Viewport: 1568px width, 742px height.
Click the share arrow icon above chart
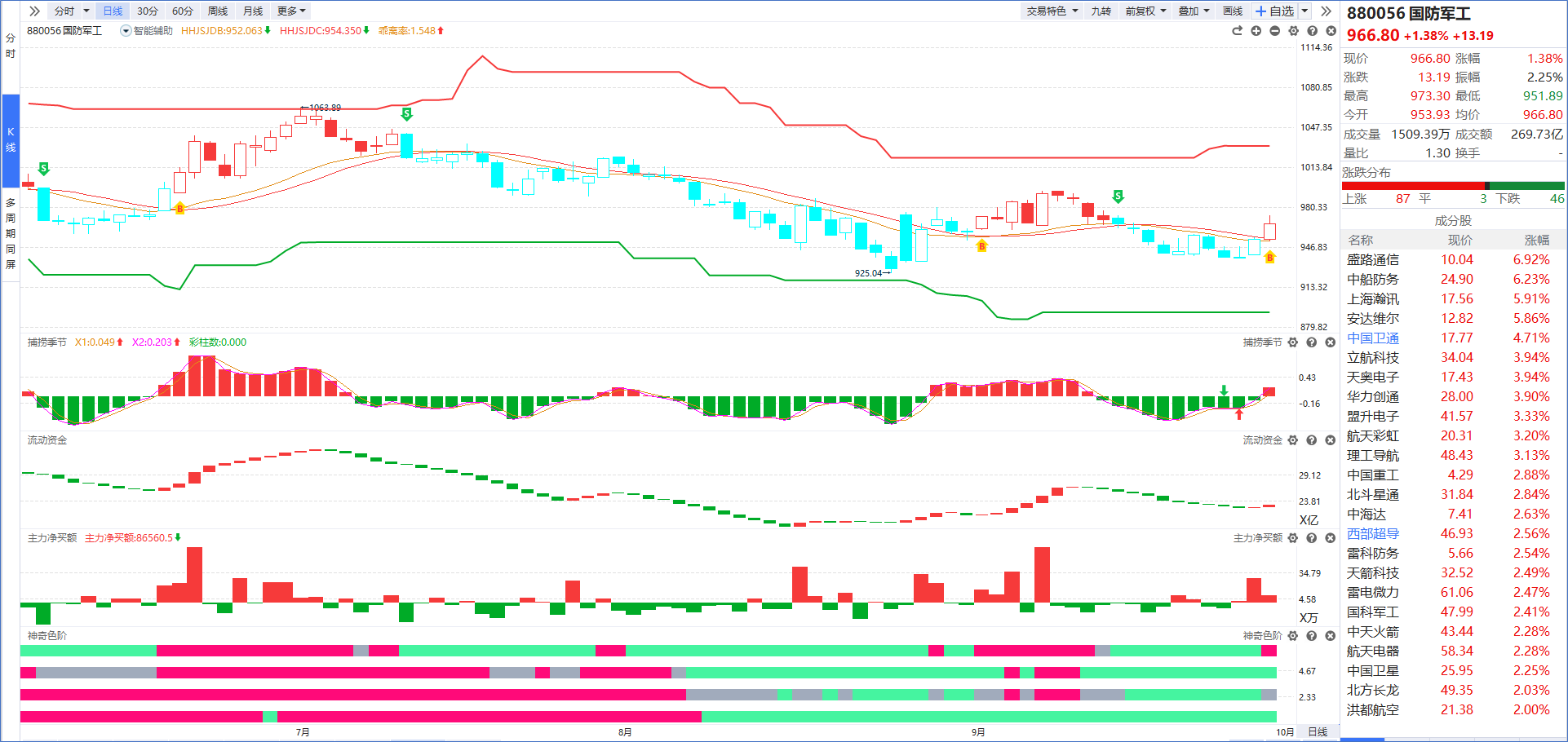pos(1237,31)
